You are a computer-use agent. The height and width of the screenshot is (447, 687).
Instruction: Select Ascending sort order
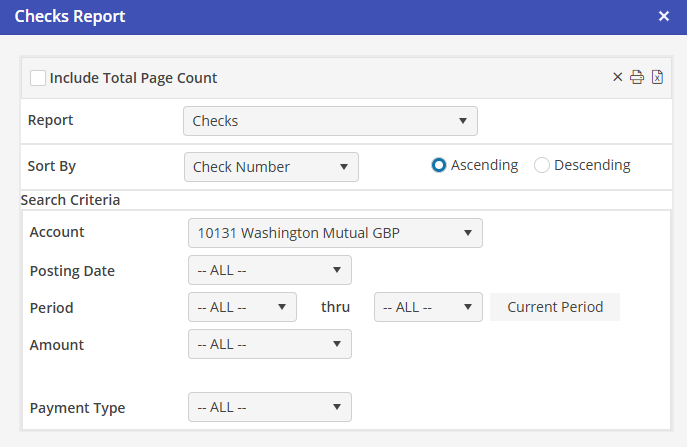click(x=438, y=165)
